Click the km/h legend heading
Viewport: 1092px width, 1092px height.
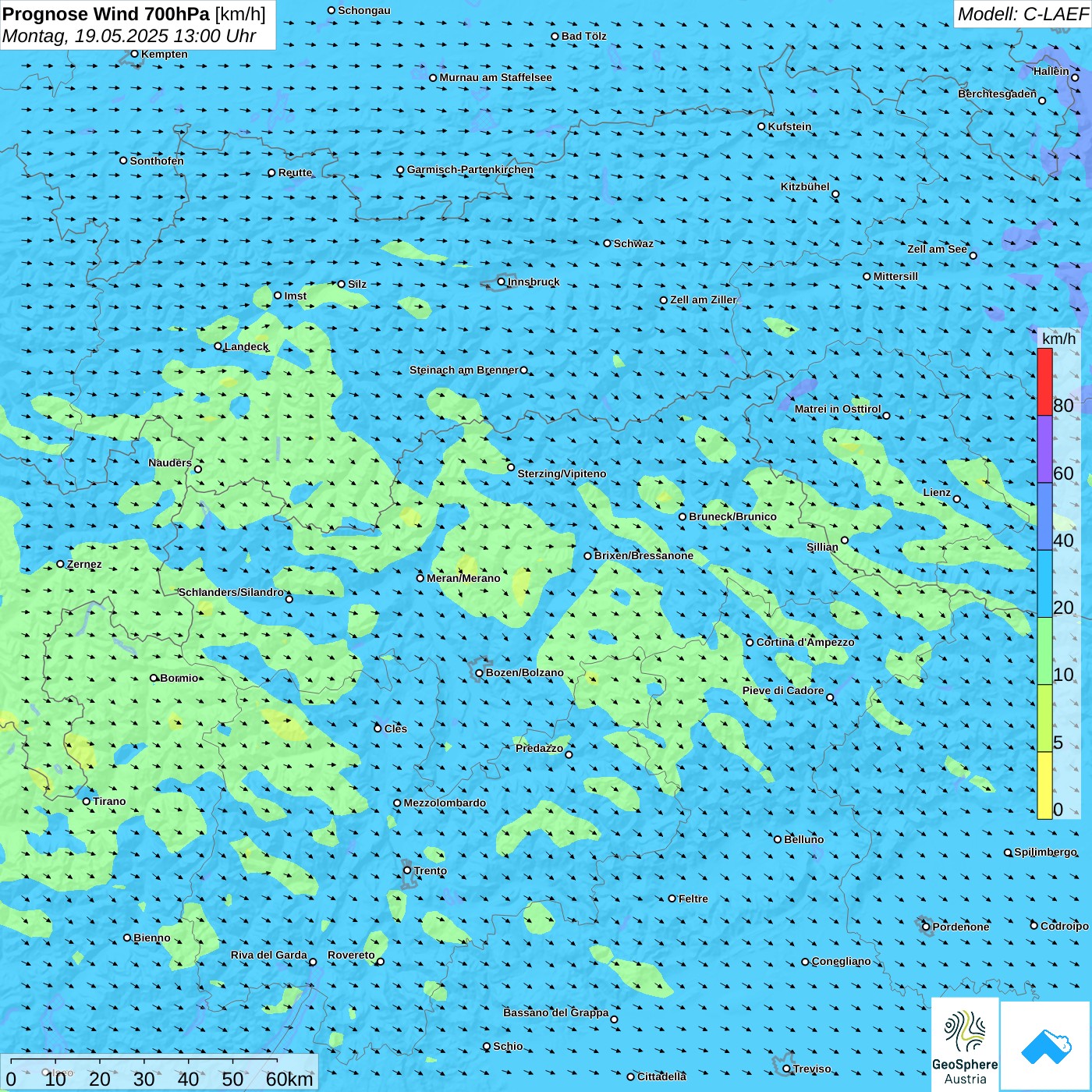pyautogui.click(x=1058, y=339)
